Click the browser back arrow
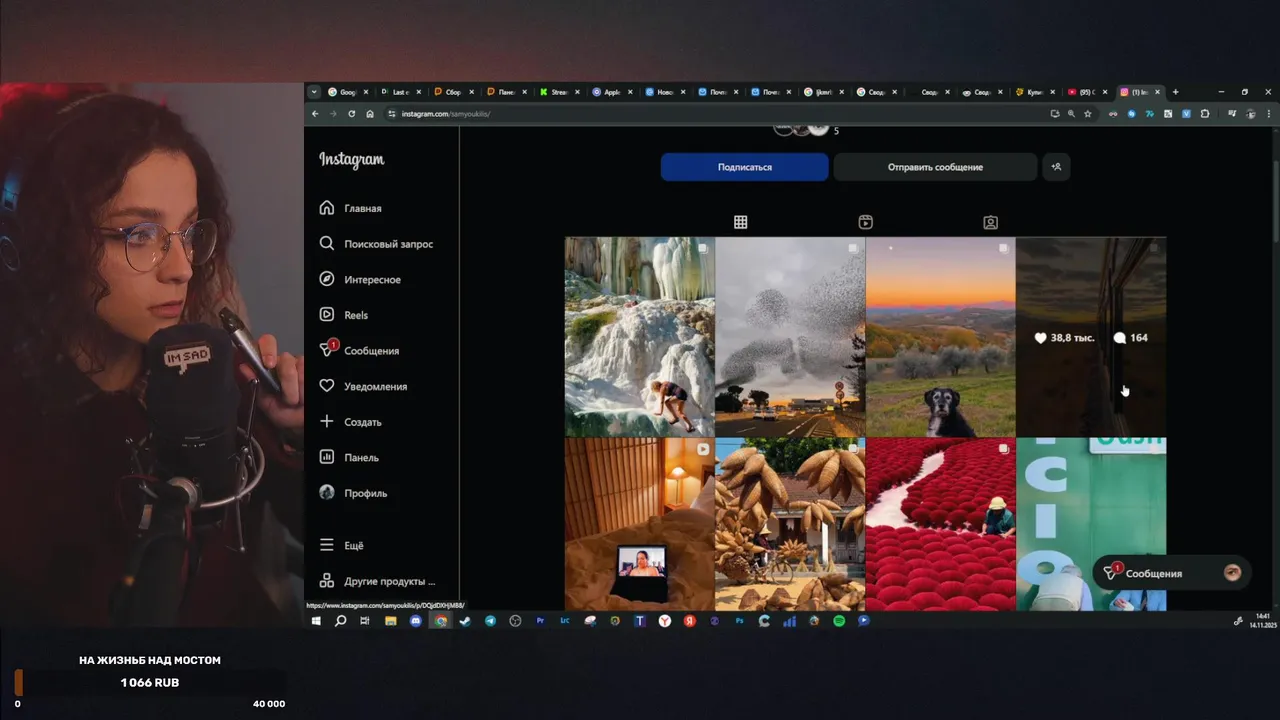The height and width of the screenshot is (720, 1280). (315, 114)
